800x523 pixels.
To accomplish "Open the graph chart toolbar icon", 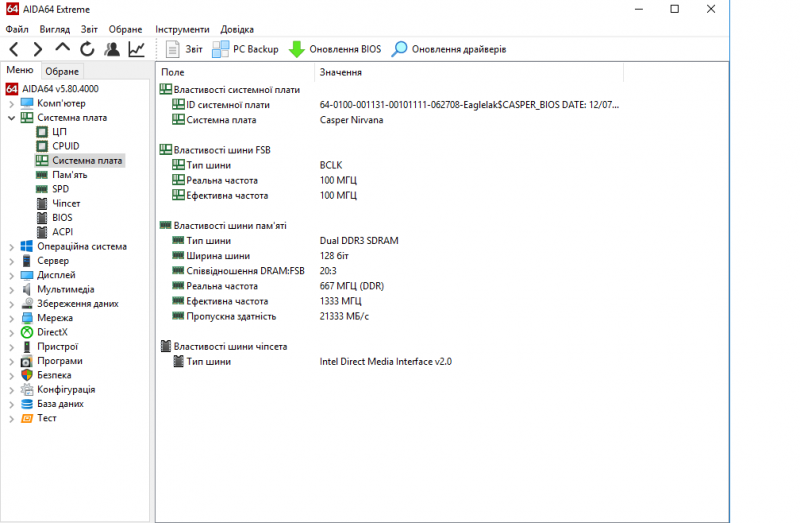I will [x=137, y=49].
